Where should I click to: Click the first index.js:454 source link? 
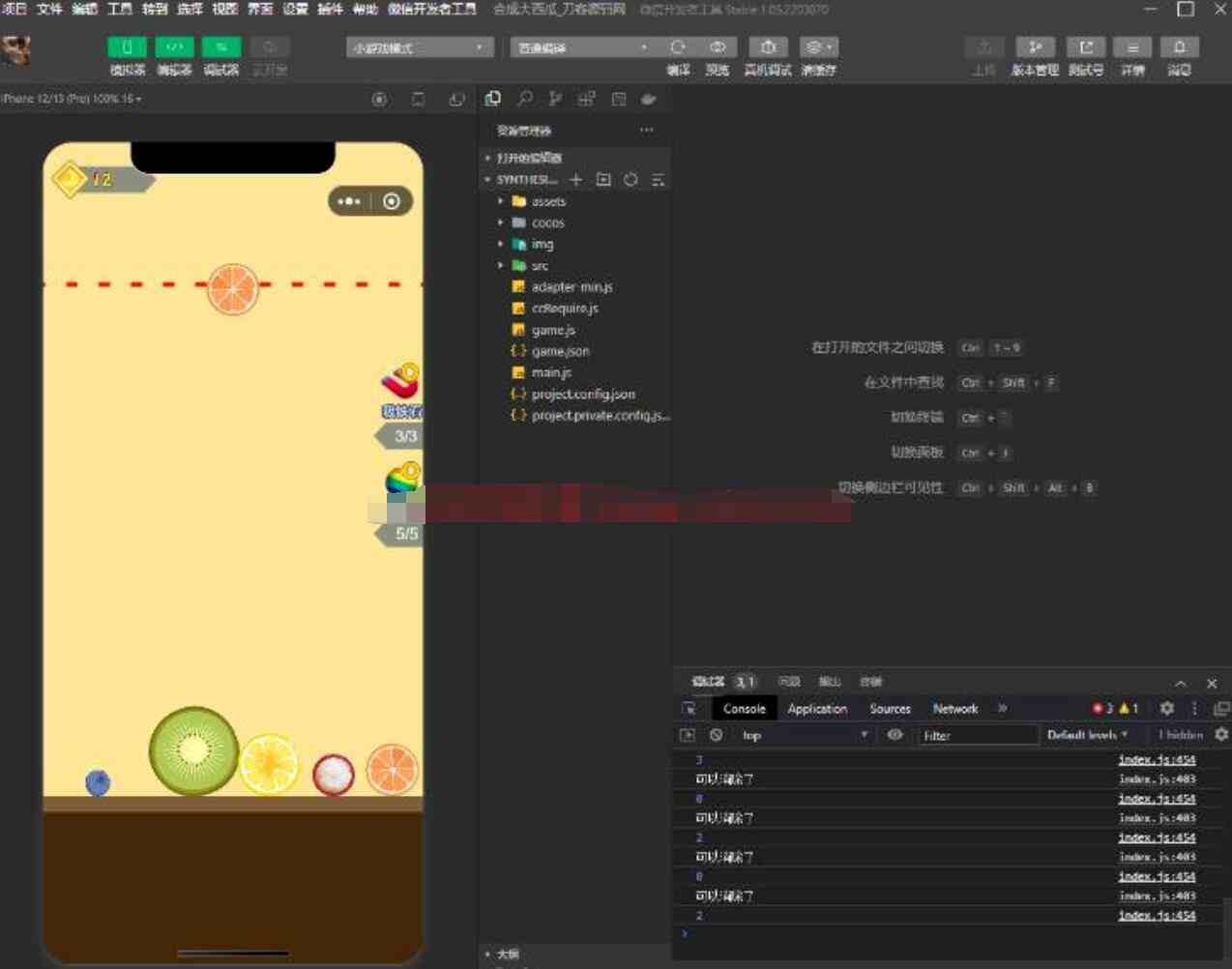(x=1157, y=760)
